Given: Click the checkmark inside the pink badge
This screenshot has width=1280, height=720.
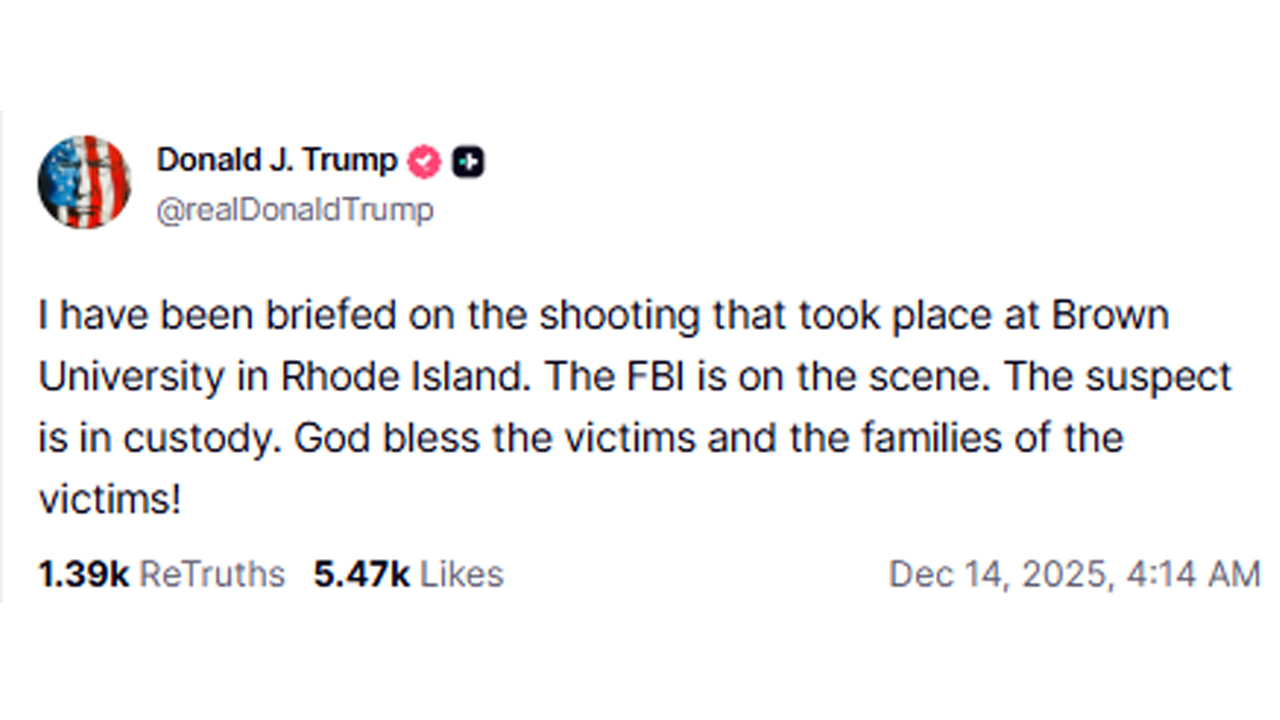Looking at the screenshot, I should [423, 161].
